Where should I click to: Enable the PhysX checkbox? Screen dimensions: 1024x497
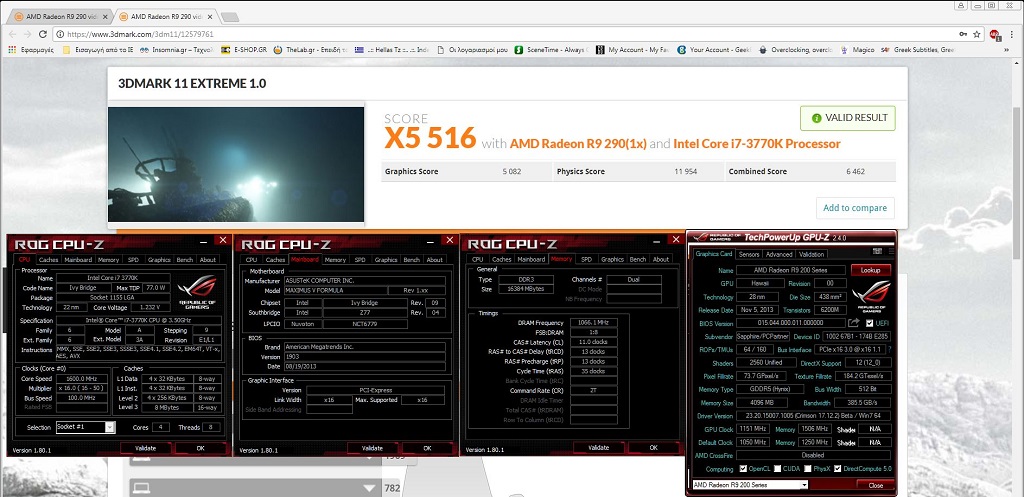(x=808, y=469)
